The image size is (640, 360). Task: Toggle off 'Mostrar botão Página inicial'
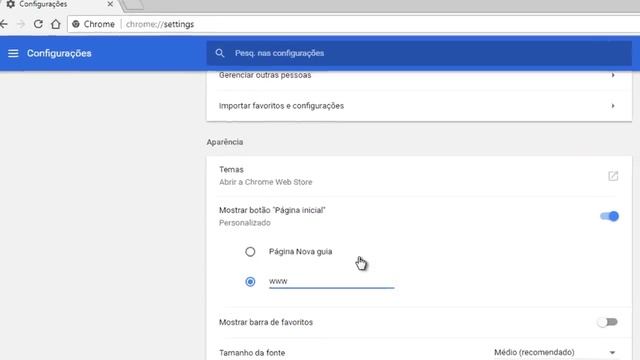(x=609, y=216)
